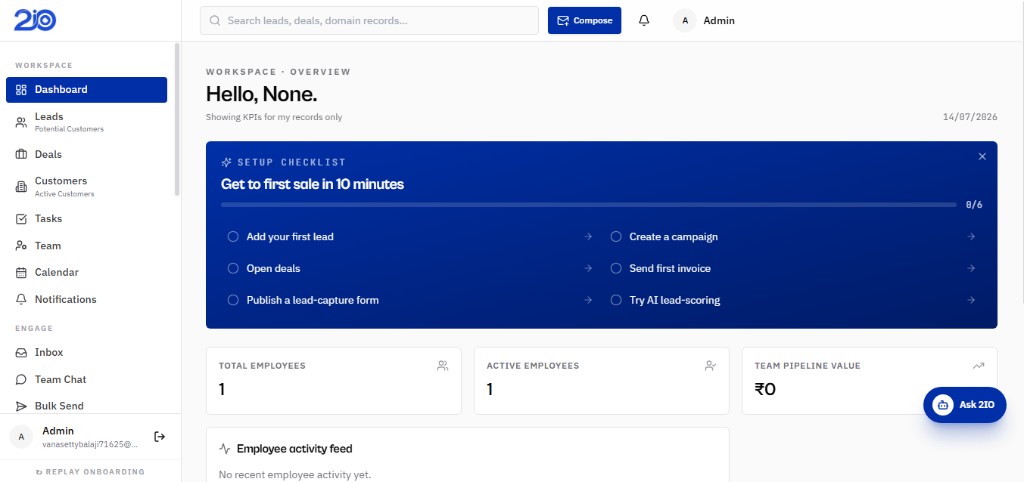Click the Admin avatar in the top bar
This screenshot has width=1024, height=482.
[x=684, y=20]
